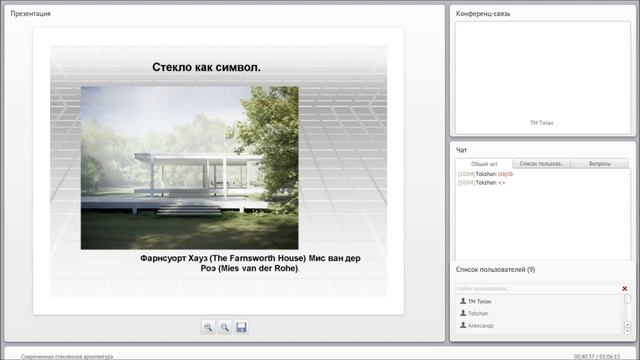Click the Чат panel title

coord(461,150)
